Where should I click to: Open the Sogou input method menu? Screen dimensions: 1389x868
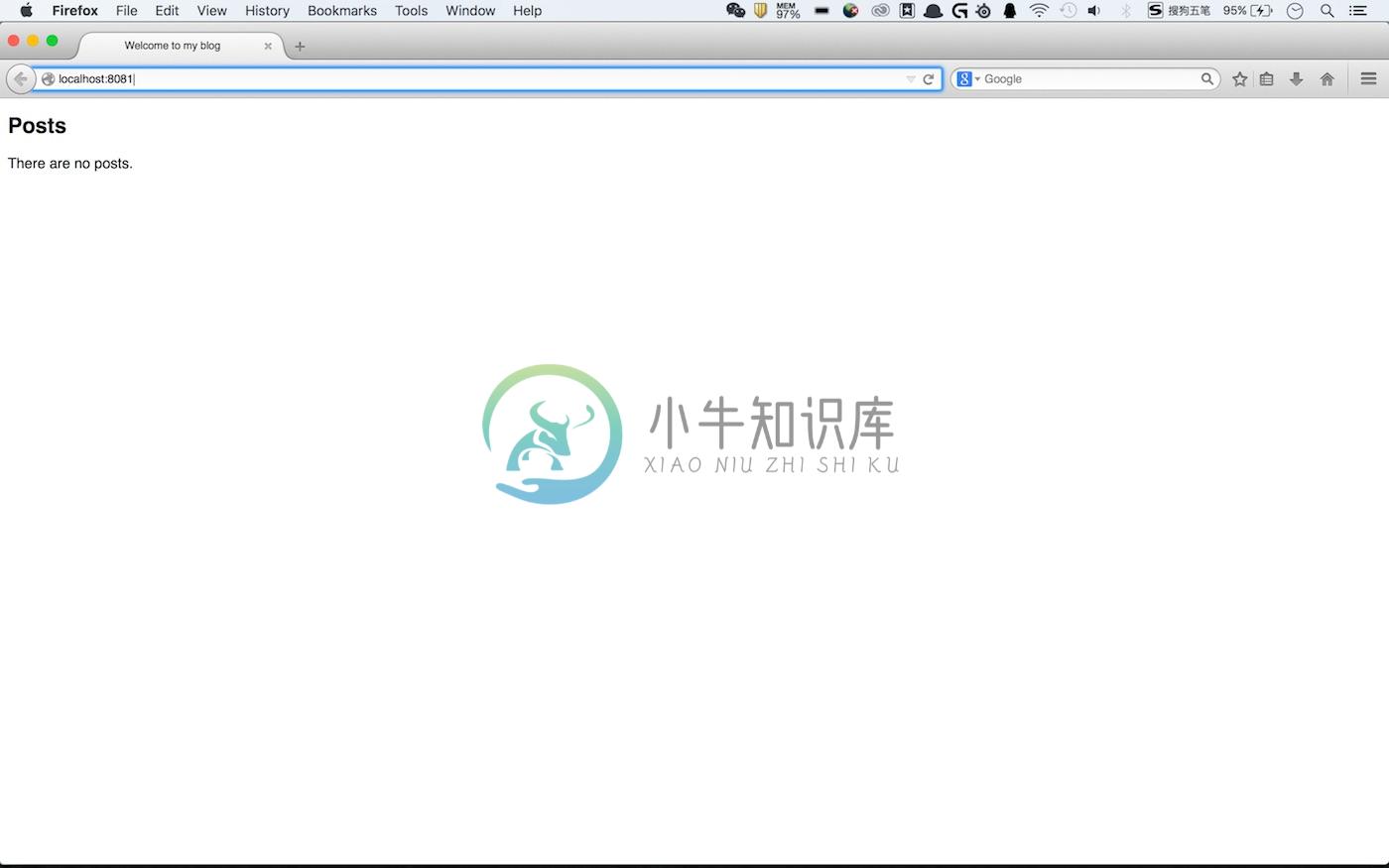point(1179,11)
